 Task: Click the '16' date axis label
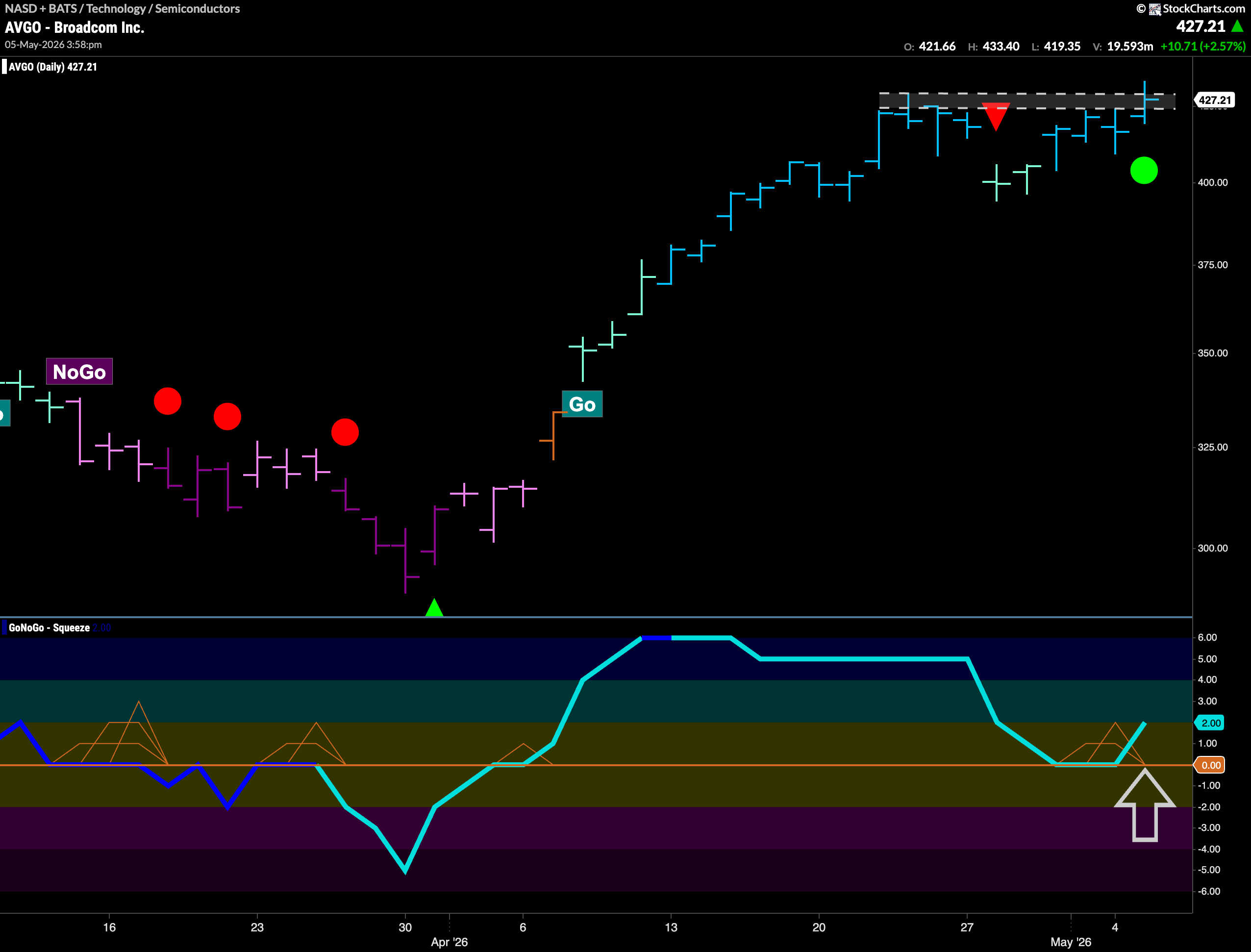click(x=109, y=927)
